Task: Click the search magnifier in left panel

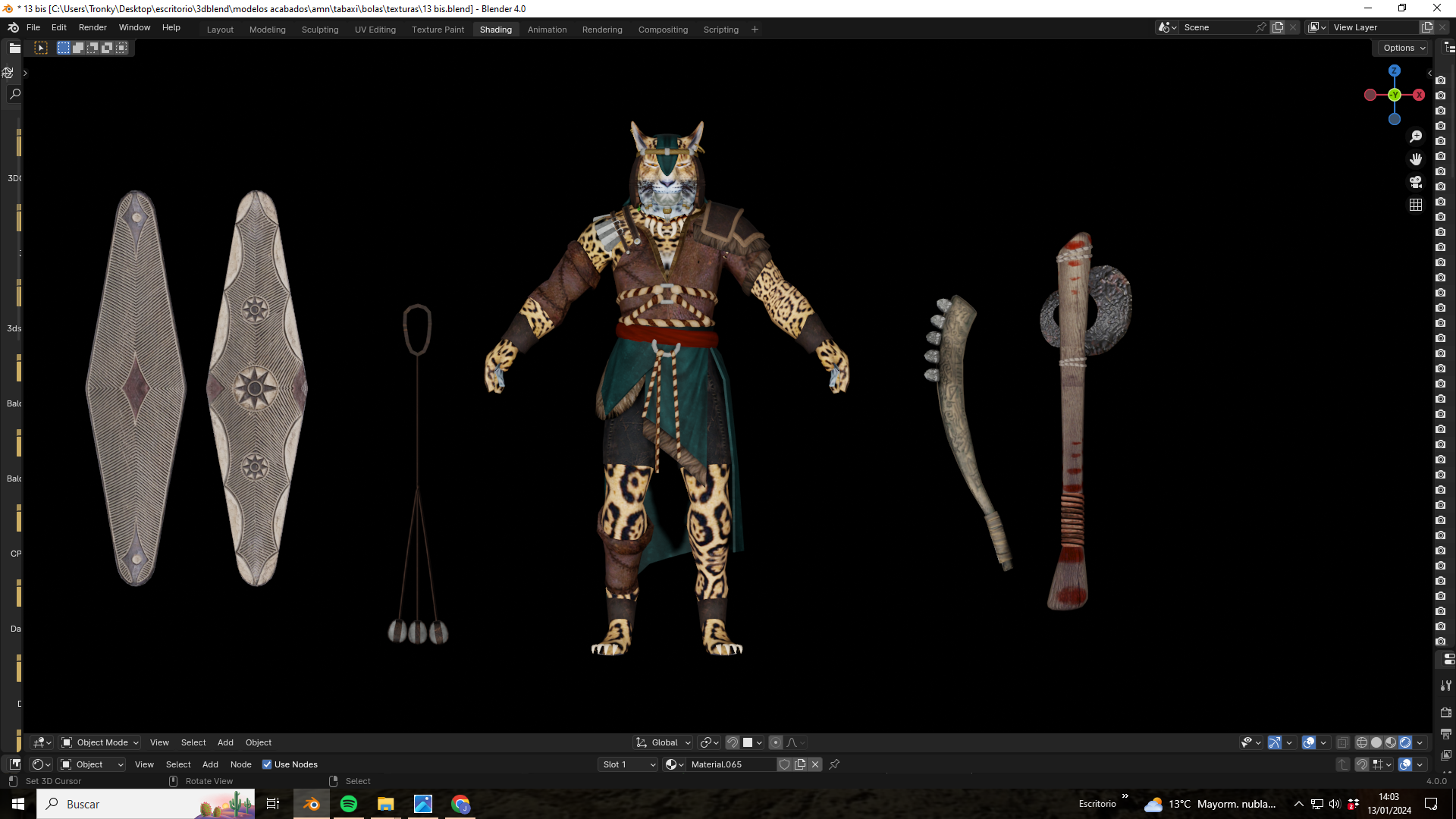Action: 14,94
